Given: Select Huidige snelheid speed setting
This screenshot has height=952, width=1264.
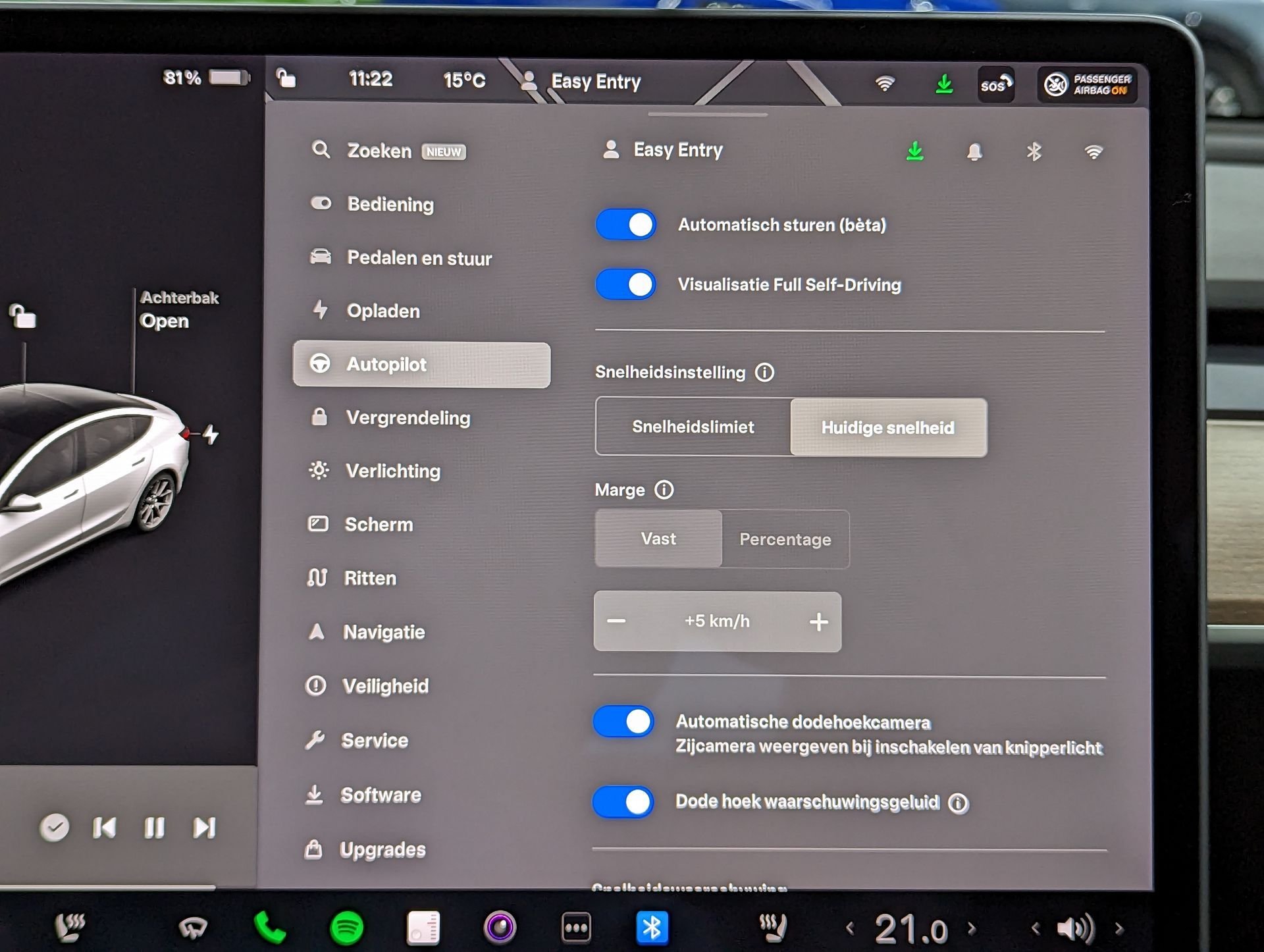Looking at the screenshot, I should pyautogui.click(x=888, y=427).
